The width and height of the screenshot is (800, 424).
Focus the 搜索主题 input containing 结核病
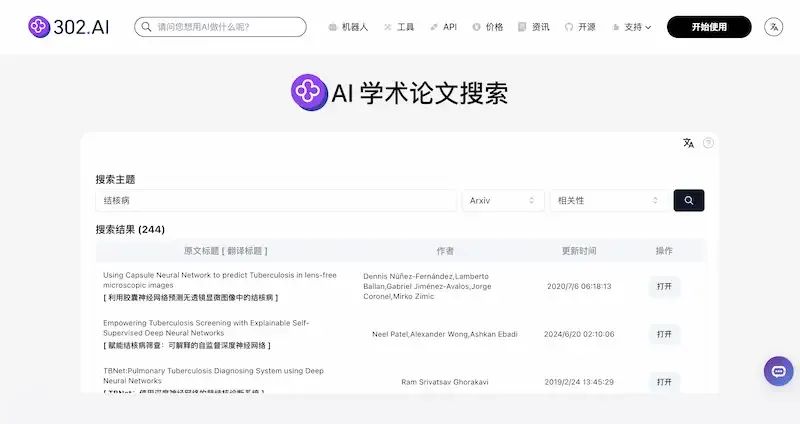click(276, 201)
